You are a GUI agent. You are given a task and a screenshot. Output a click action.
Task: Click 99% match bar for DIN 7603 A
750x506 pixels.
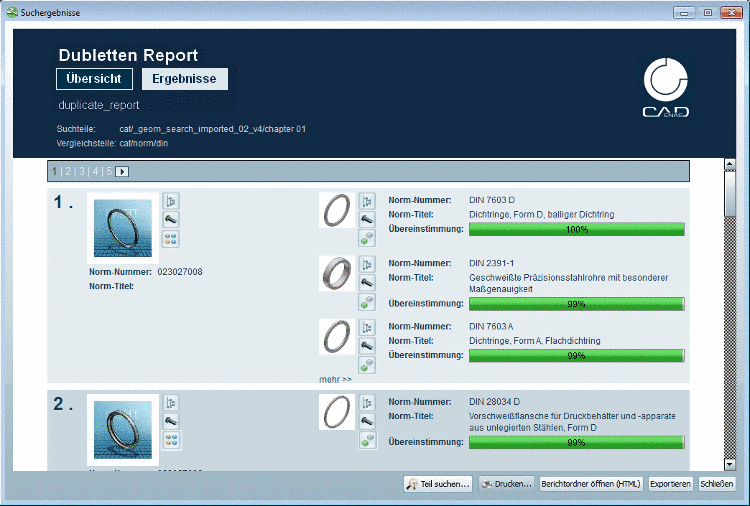point(576,356)
